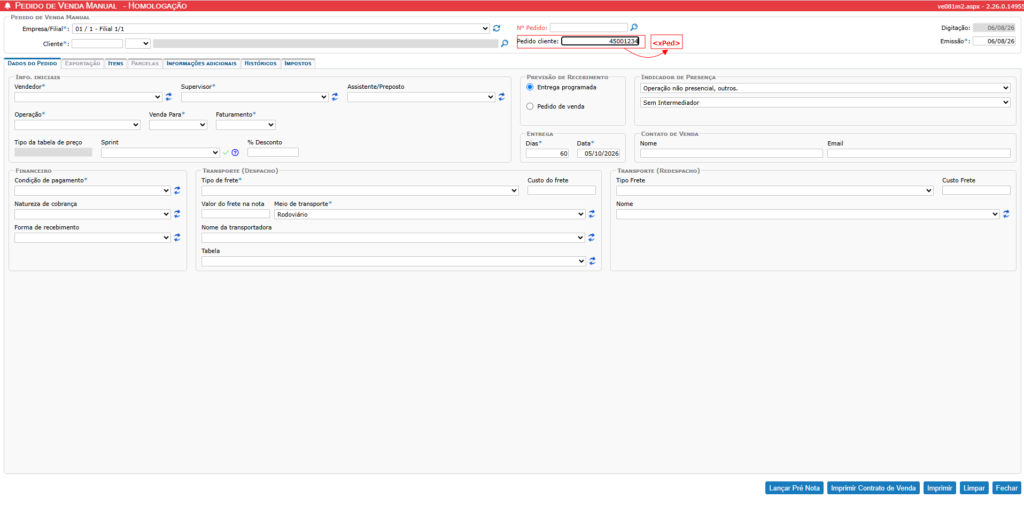Screen dimensions: 1024x506
Task: Switch to the Dados do Pedido tab
Action: tap(32, 63)
